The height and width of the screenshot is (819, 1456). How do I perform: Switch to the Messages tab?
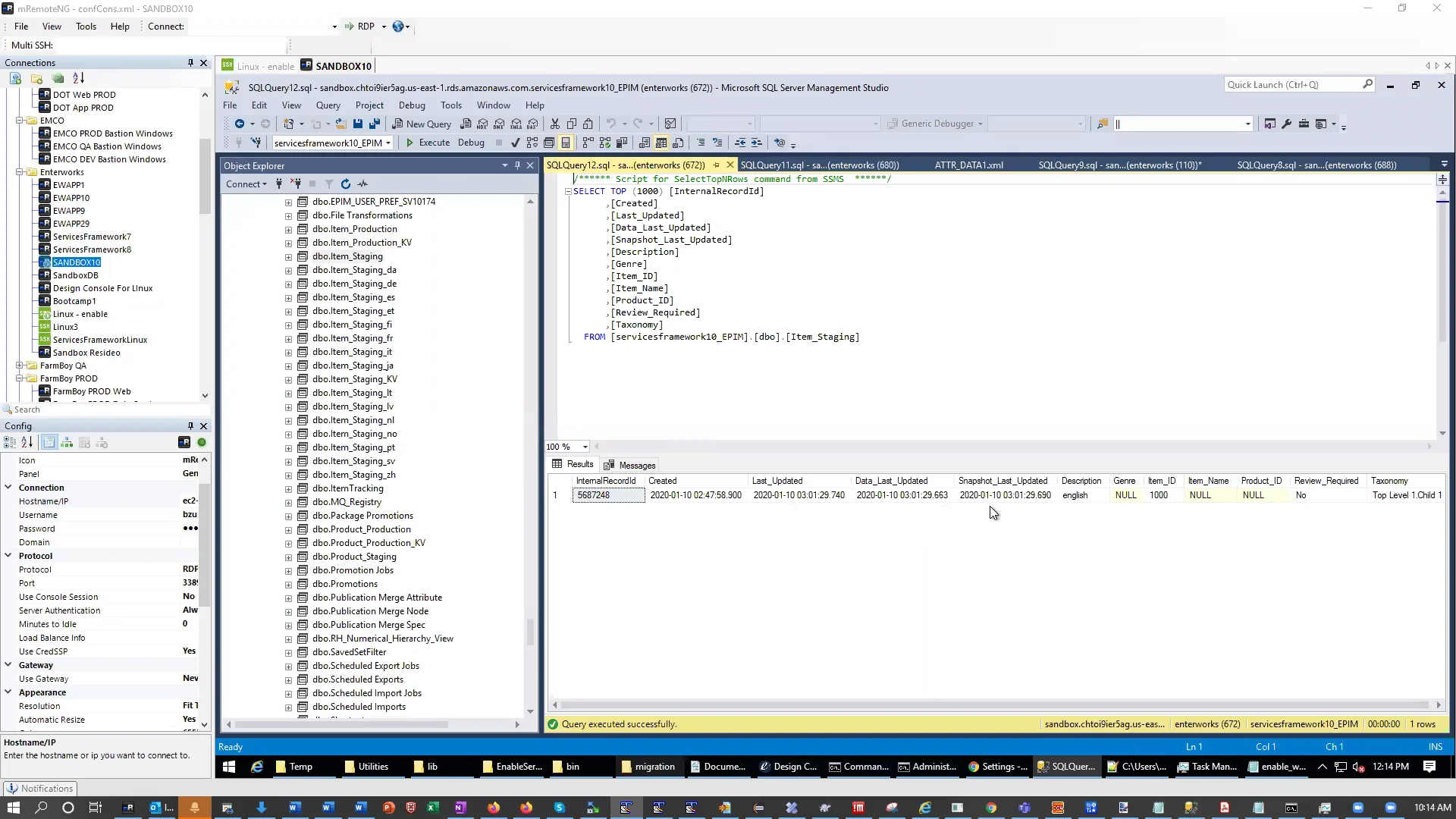tap(629, 465)
